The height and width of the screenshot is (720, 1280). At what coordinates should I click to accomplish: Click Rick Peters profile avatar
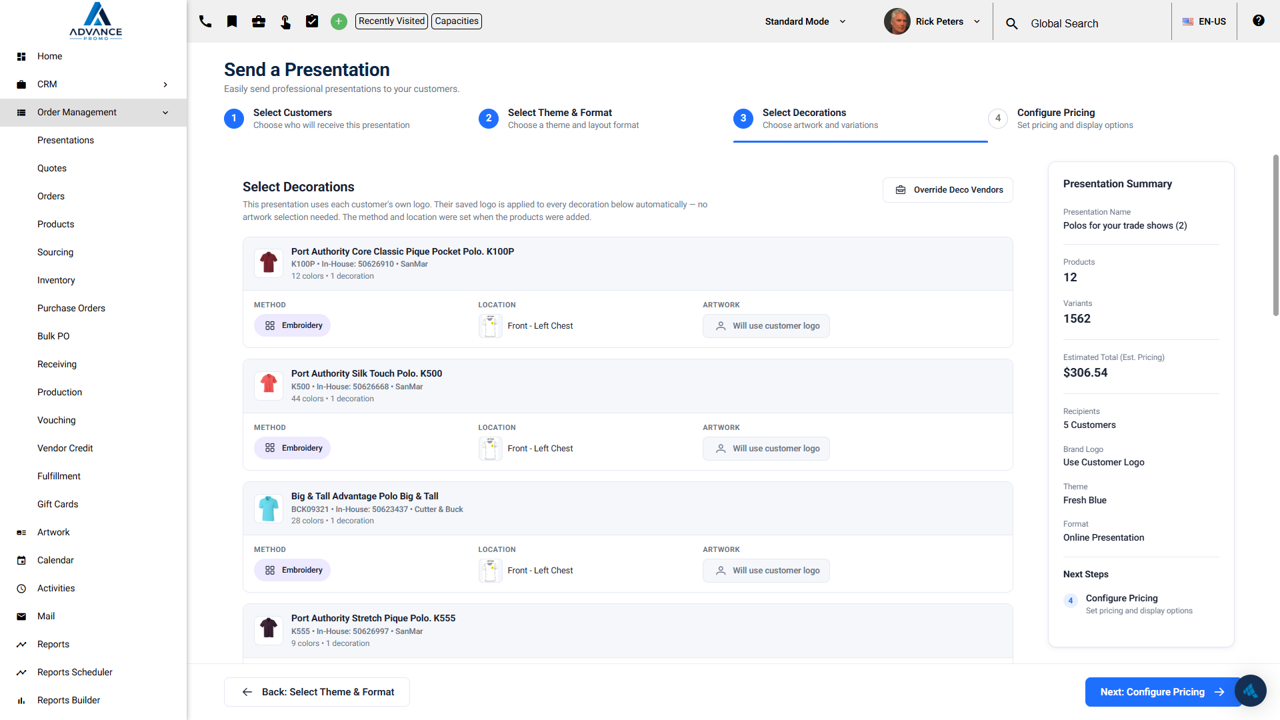click(x=897, y=21)
